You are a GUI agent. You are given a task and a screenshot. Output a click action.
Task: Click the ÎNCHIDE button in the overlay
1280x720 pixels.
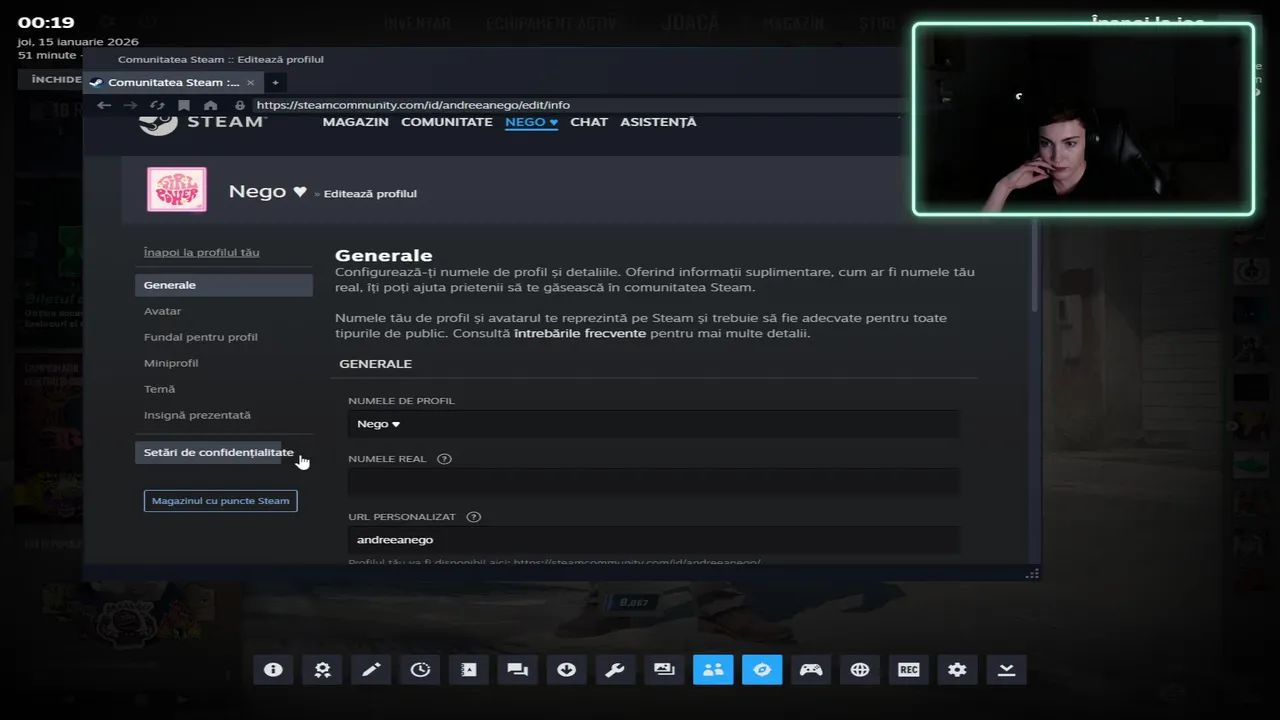tap(55, 79)
